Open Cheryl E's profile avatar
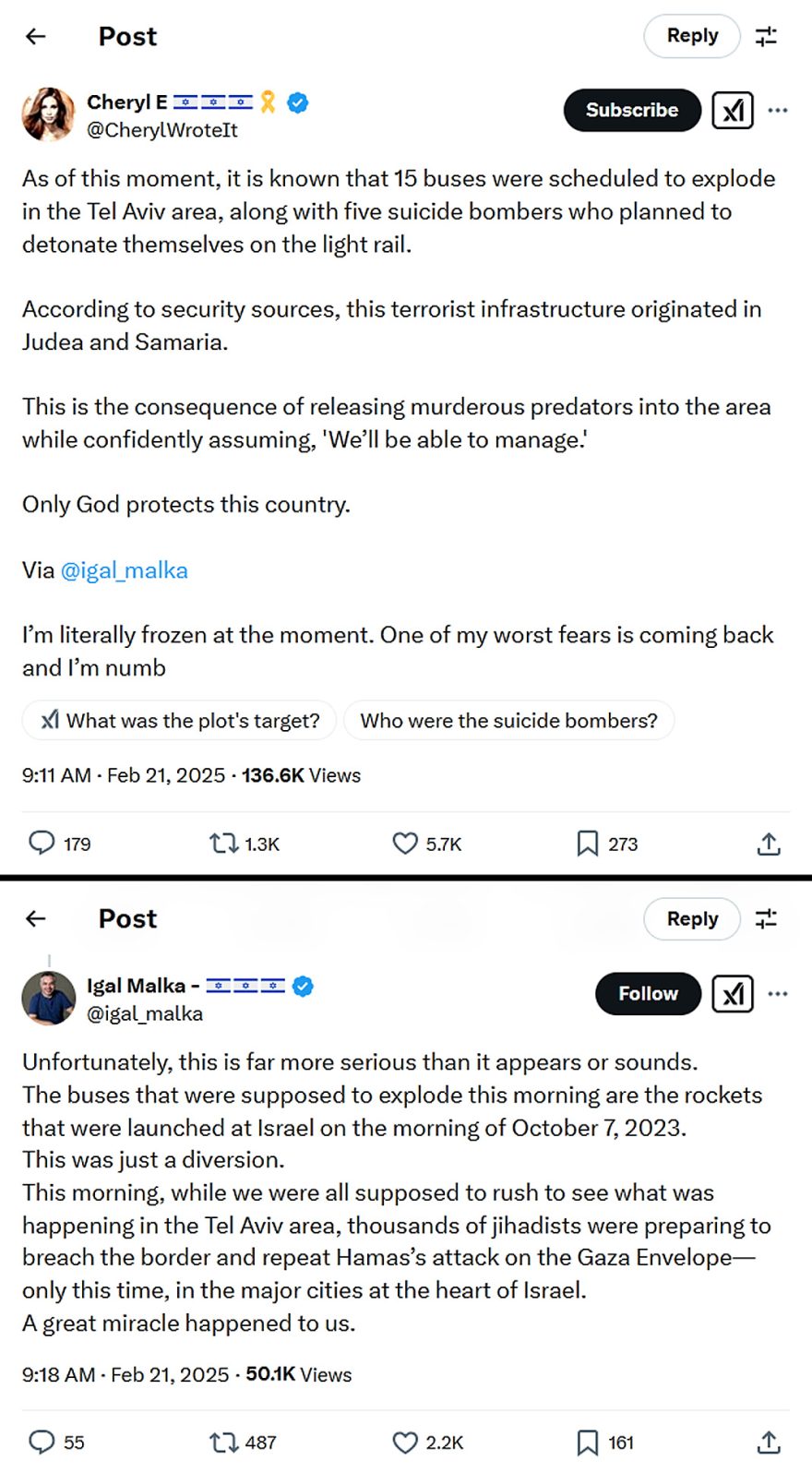 [48, 114]
